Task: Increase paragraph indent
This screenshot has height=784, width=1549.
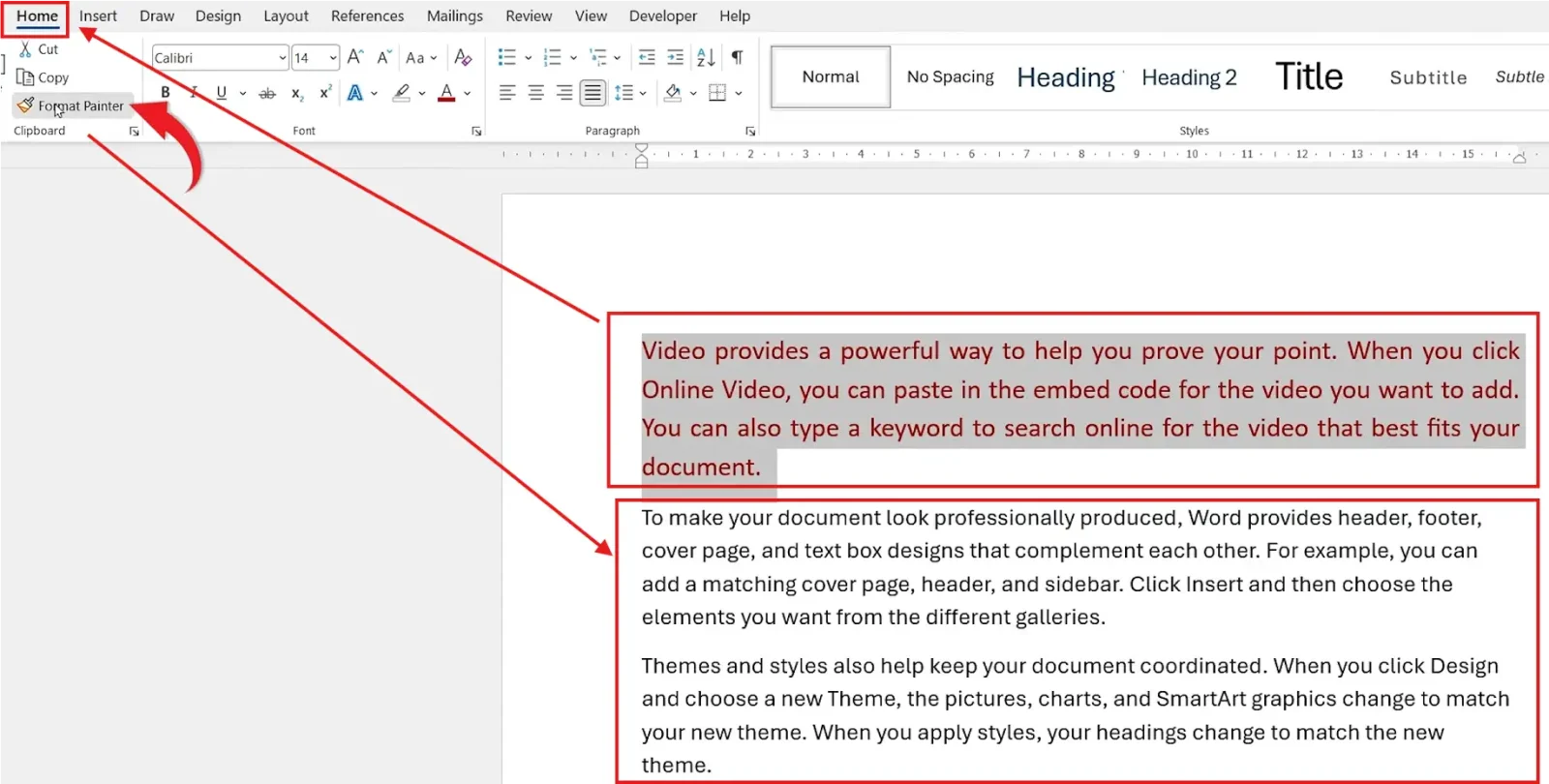Action: pyautogui.click(x=676, y=57)
